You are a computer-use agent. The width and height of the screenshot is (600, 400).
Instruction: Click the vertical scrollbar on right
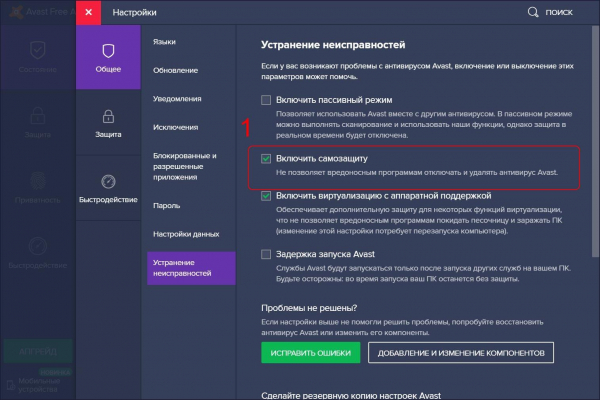pyautogui.click(x=595, y=142)
